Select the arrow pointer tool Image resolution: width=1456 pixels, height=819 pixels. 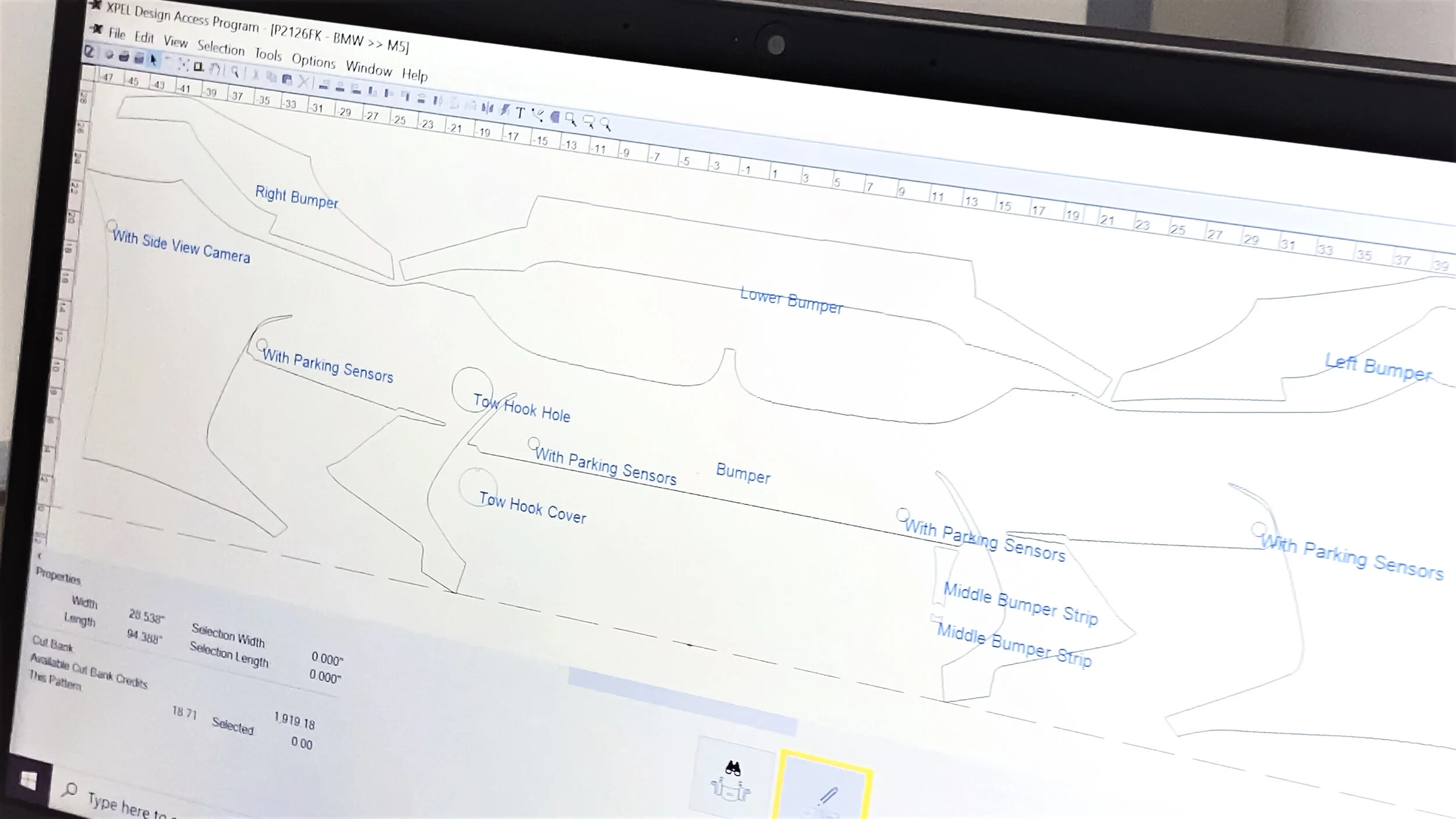coord(154,59)
